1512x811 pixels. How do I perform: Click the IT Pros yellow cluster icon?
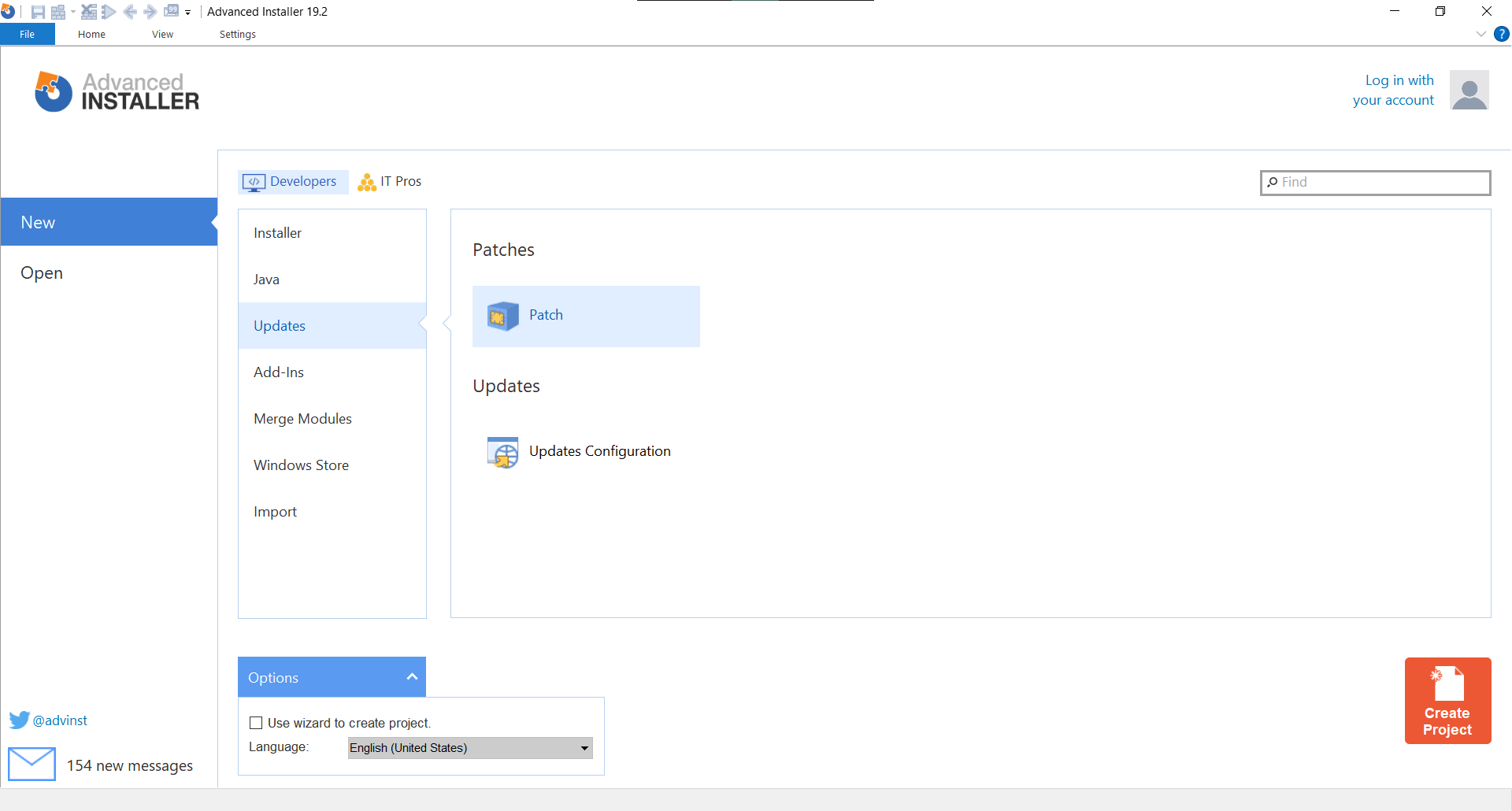tap(367, 182)
